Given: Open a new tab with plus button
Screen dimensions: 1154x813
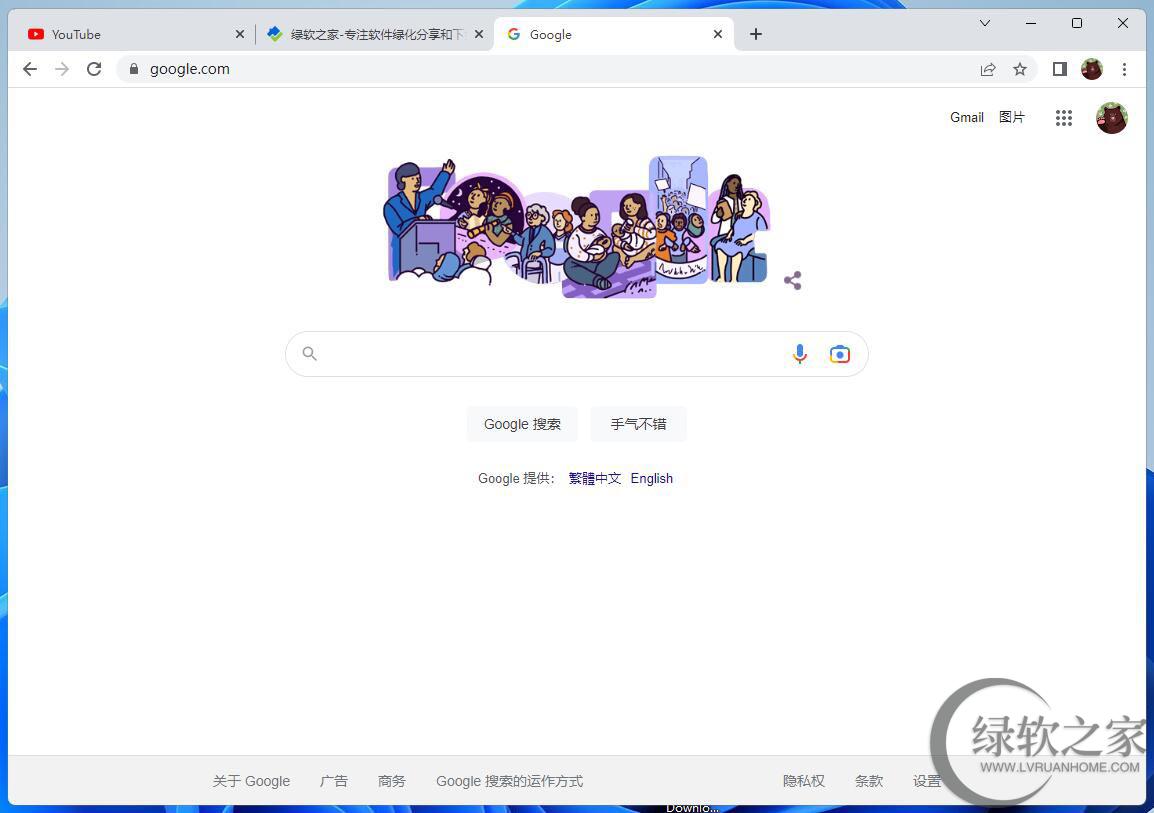Looking at the screenshot, I should (756, 34).
